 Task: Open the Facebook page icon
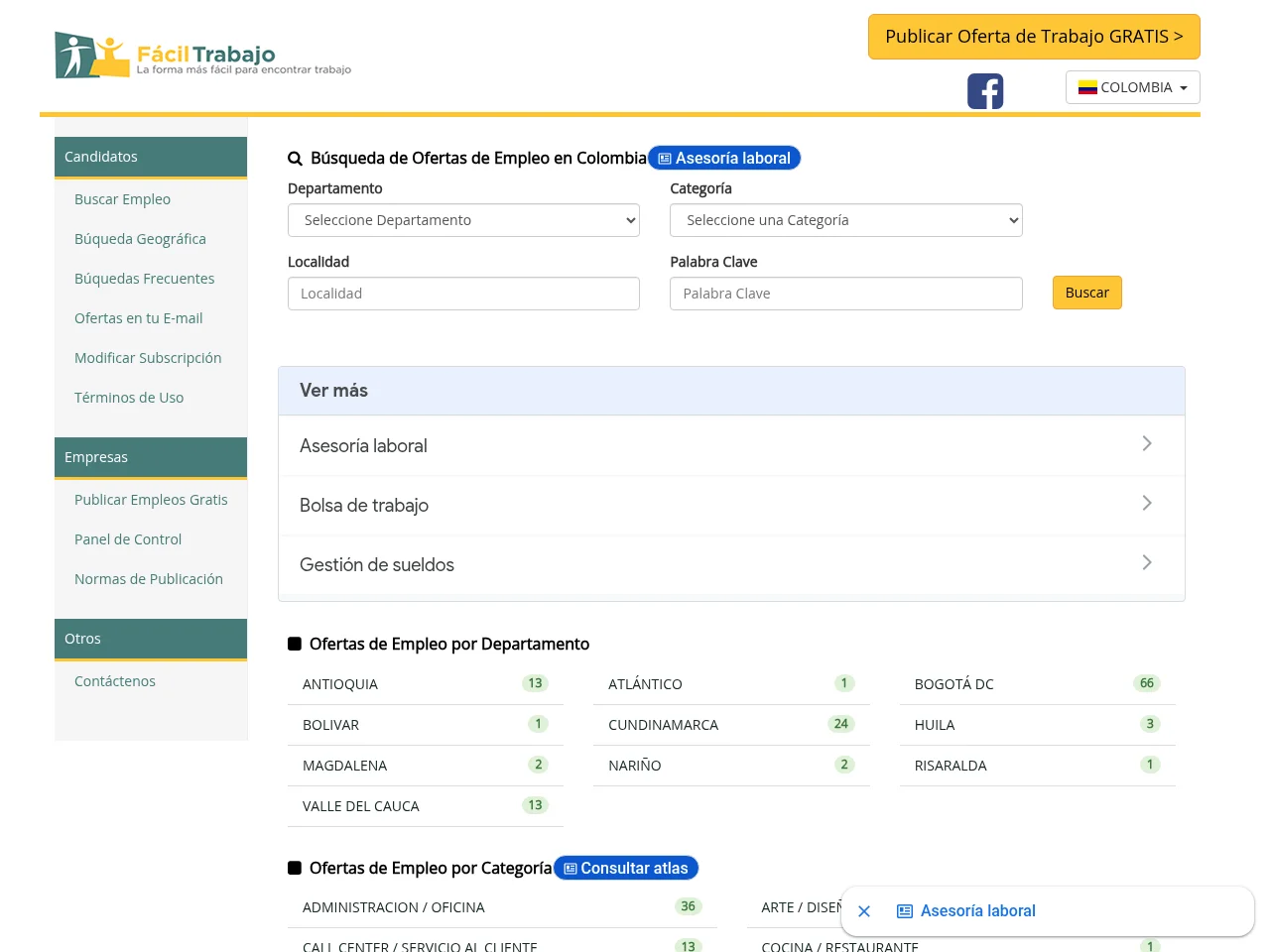coord(985,91)
